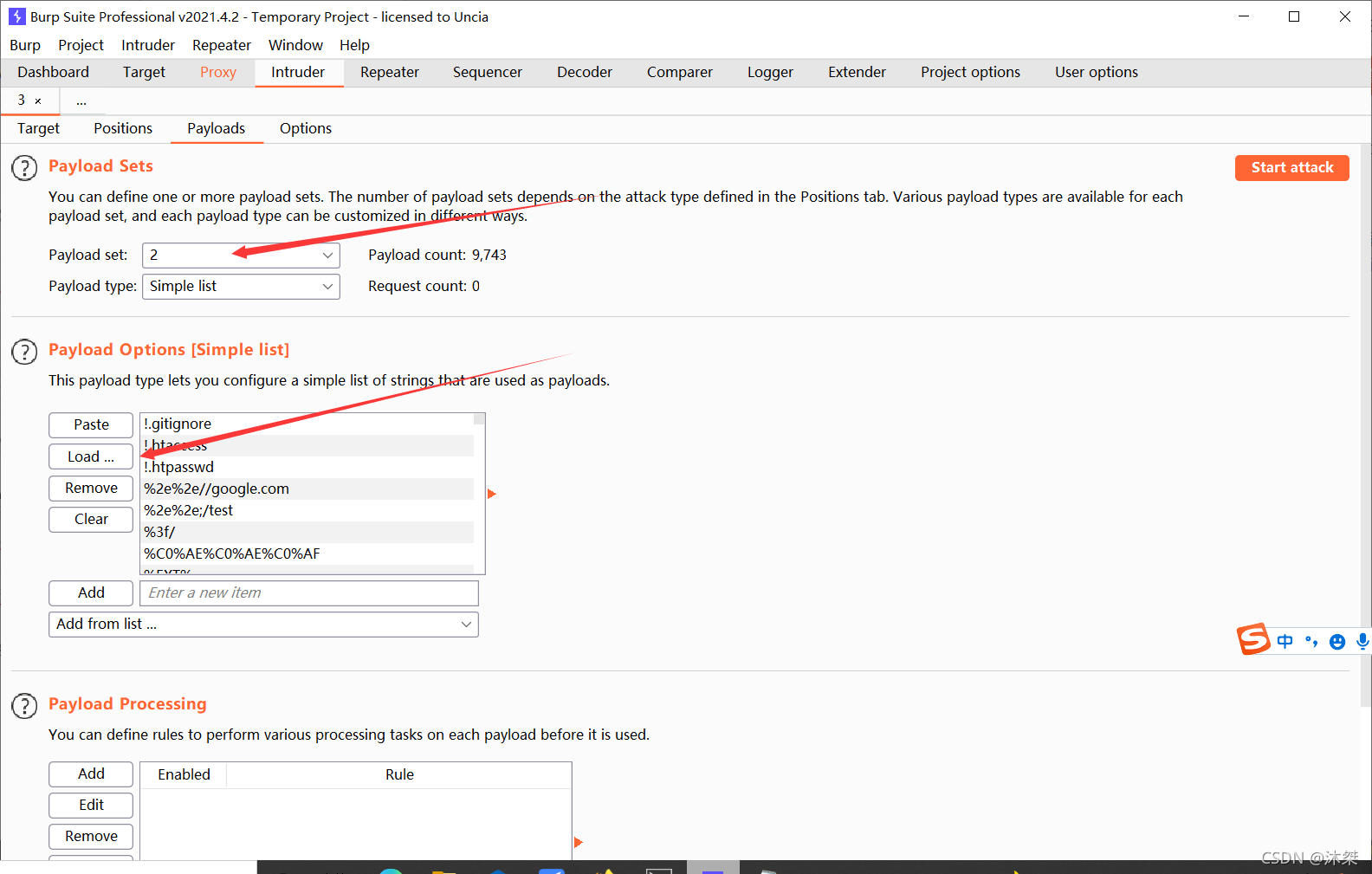Screen dimensions: 1372x874
Task: Edit the payload processing rule
Action: (91, 806)
